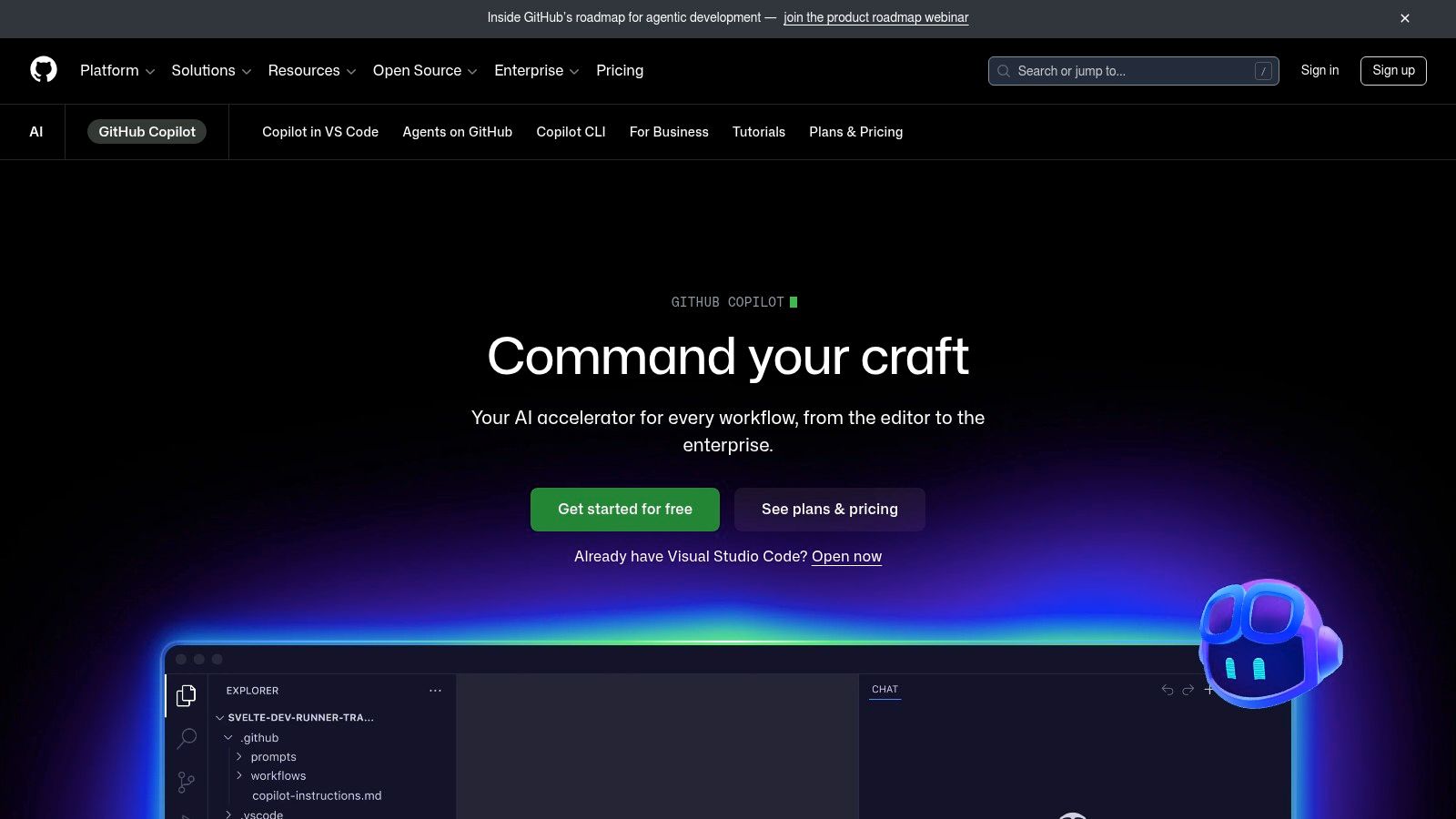Viewport: 1456px width, 819px height.
Task: Click the Copilot mascot head
Action: click(x=1269, y=643)
